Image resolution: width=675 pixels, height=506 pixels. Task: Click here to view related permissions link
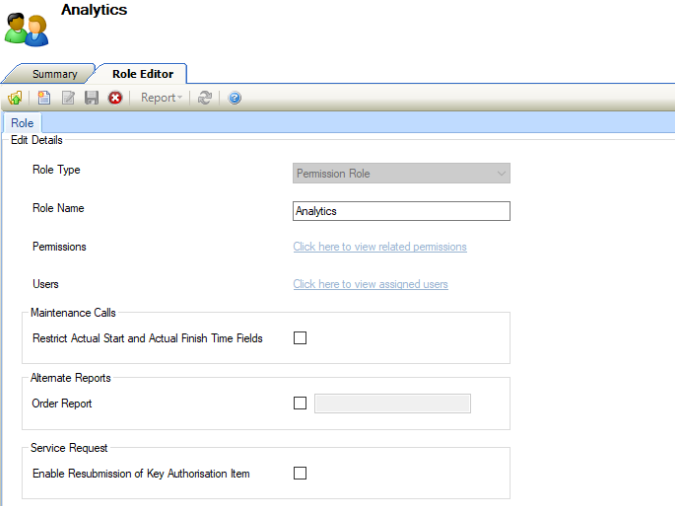(379, 247)
